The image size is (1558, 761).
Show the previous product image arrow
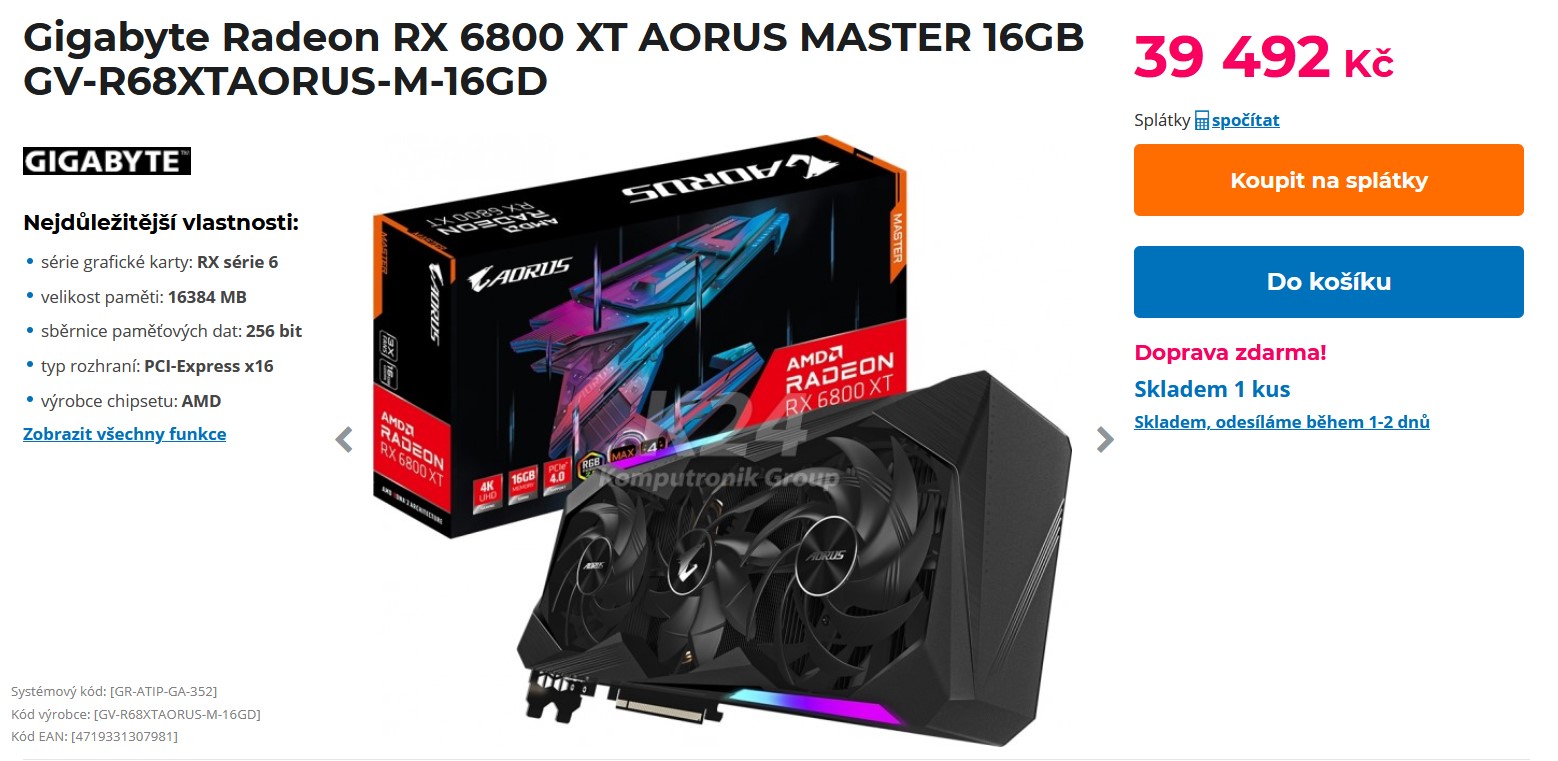coord(344,439)
